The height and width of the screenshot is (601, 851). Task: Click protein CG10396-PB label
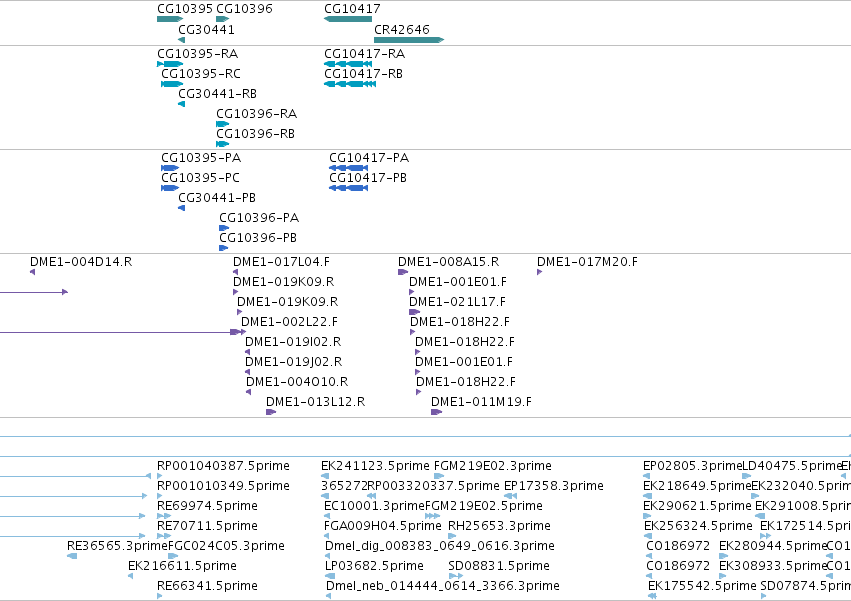[258, 238]
